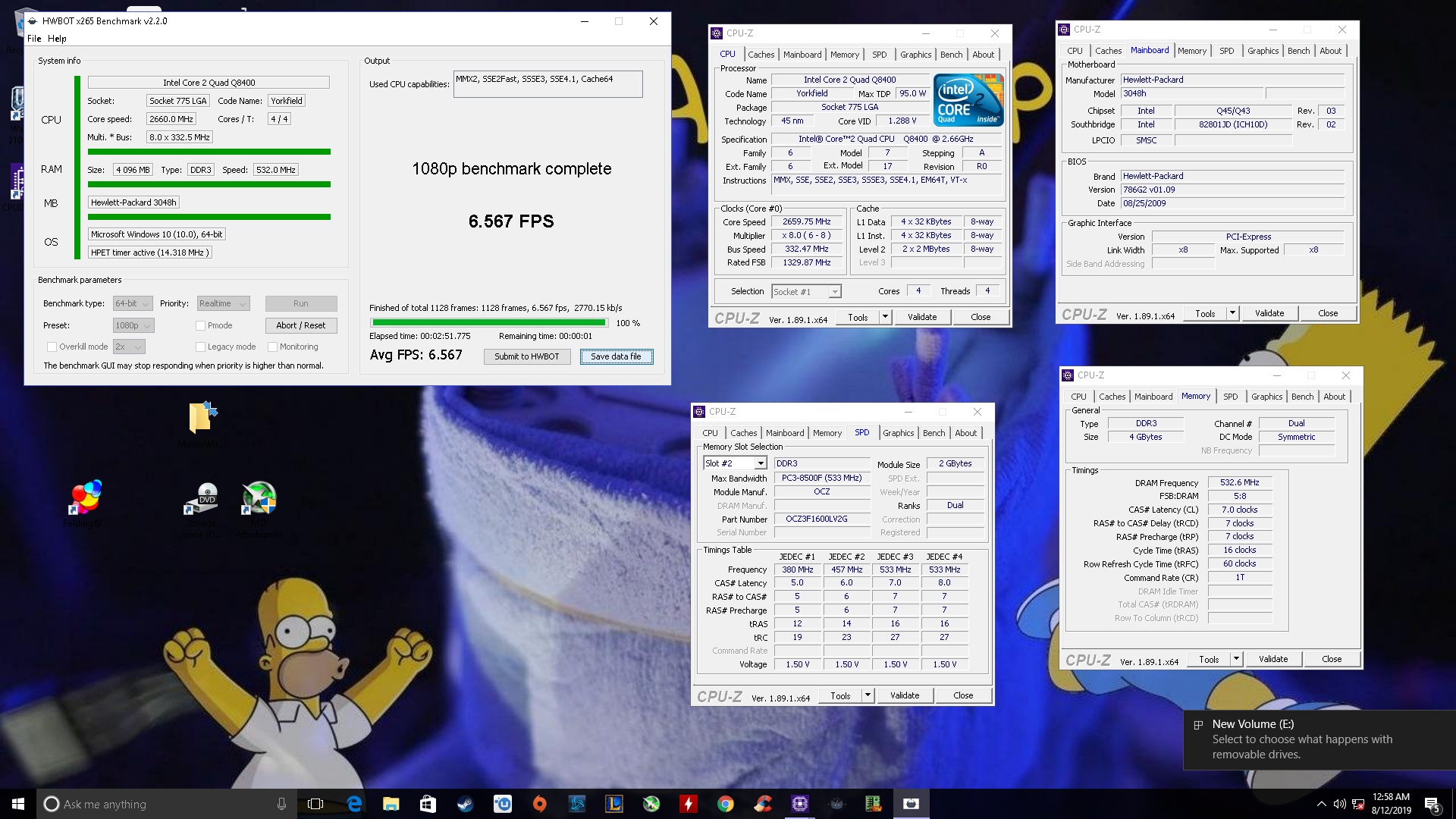The width and height of the screenshot is (1456, 819).
Task: Open File Explorer from taskbar
Action: click(391, 804)
